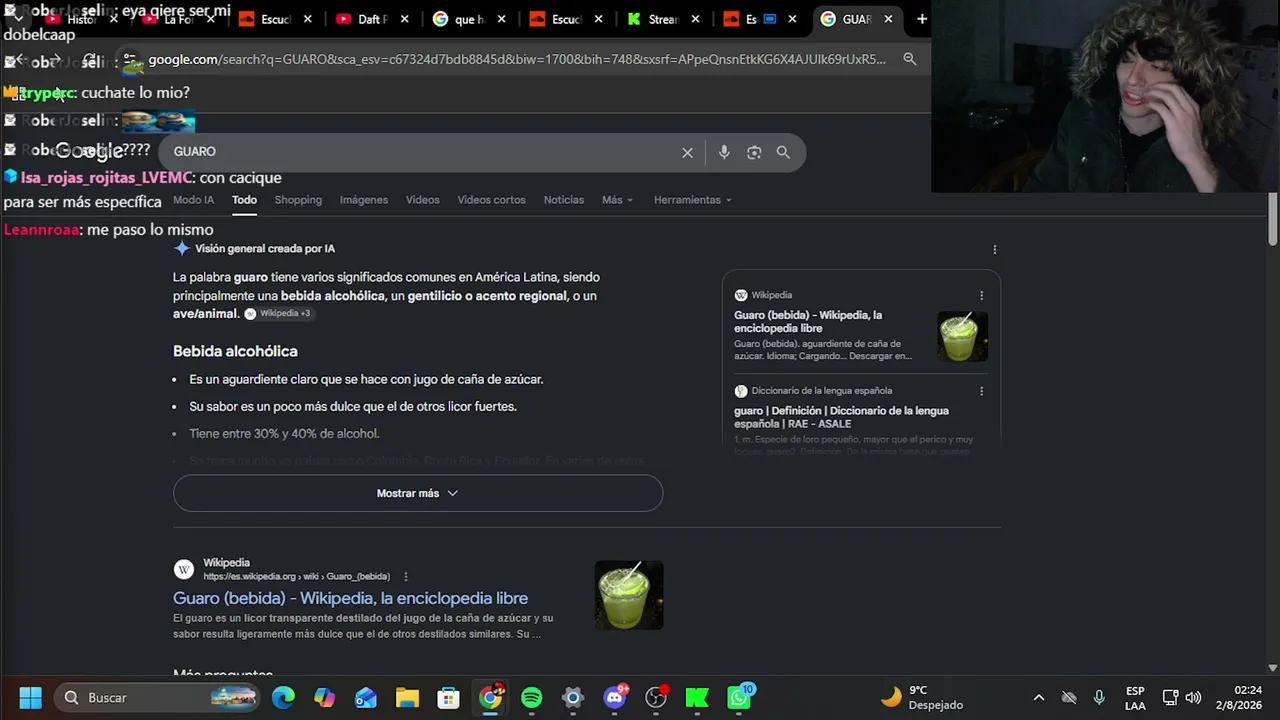1280x720 pixels.
Task: Close the Daft Punk YouTube tab
Action: tap(404, 19)
